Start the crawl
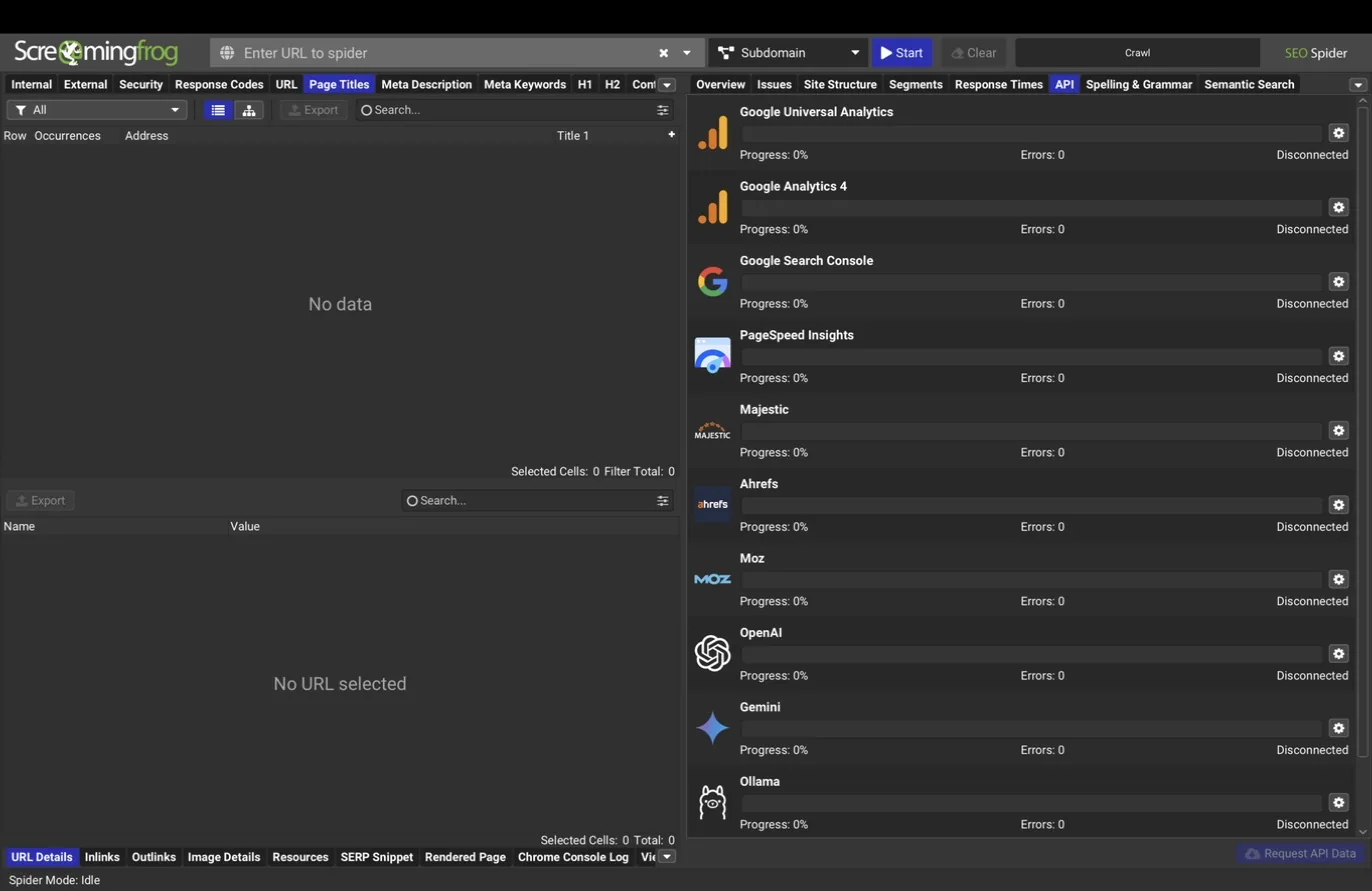 [x=902, y=53]
